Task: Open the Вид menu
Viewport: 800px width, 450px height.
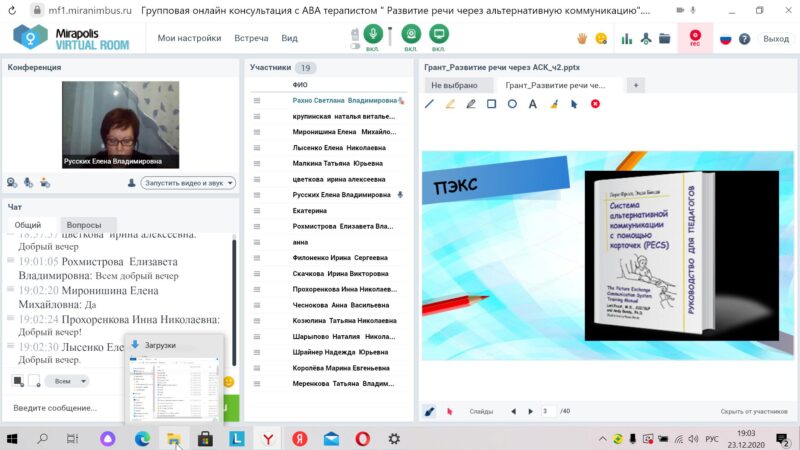Action: (x=289, y=38)
